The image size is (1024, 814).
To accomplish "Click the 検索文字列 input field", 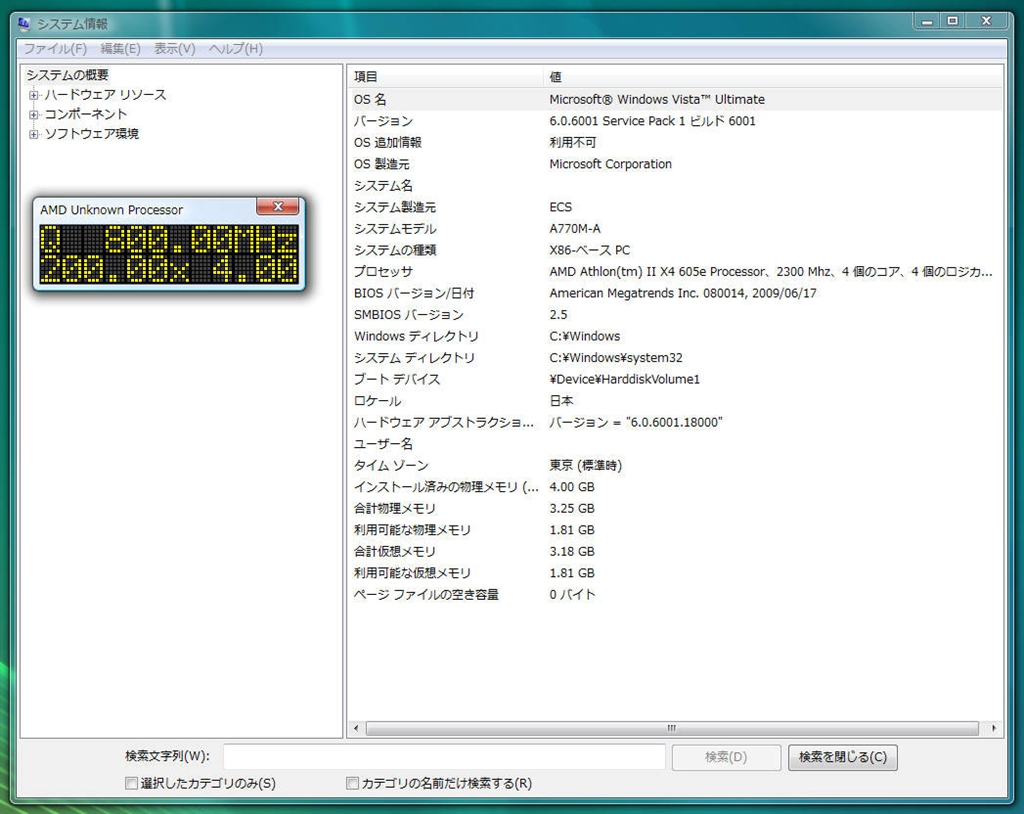I will [444, 757].
